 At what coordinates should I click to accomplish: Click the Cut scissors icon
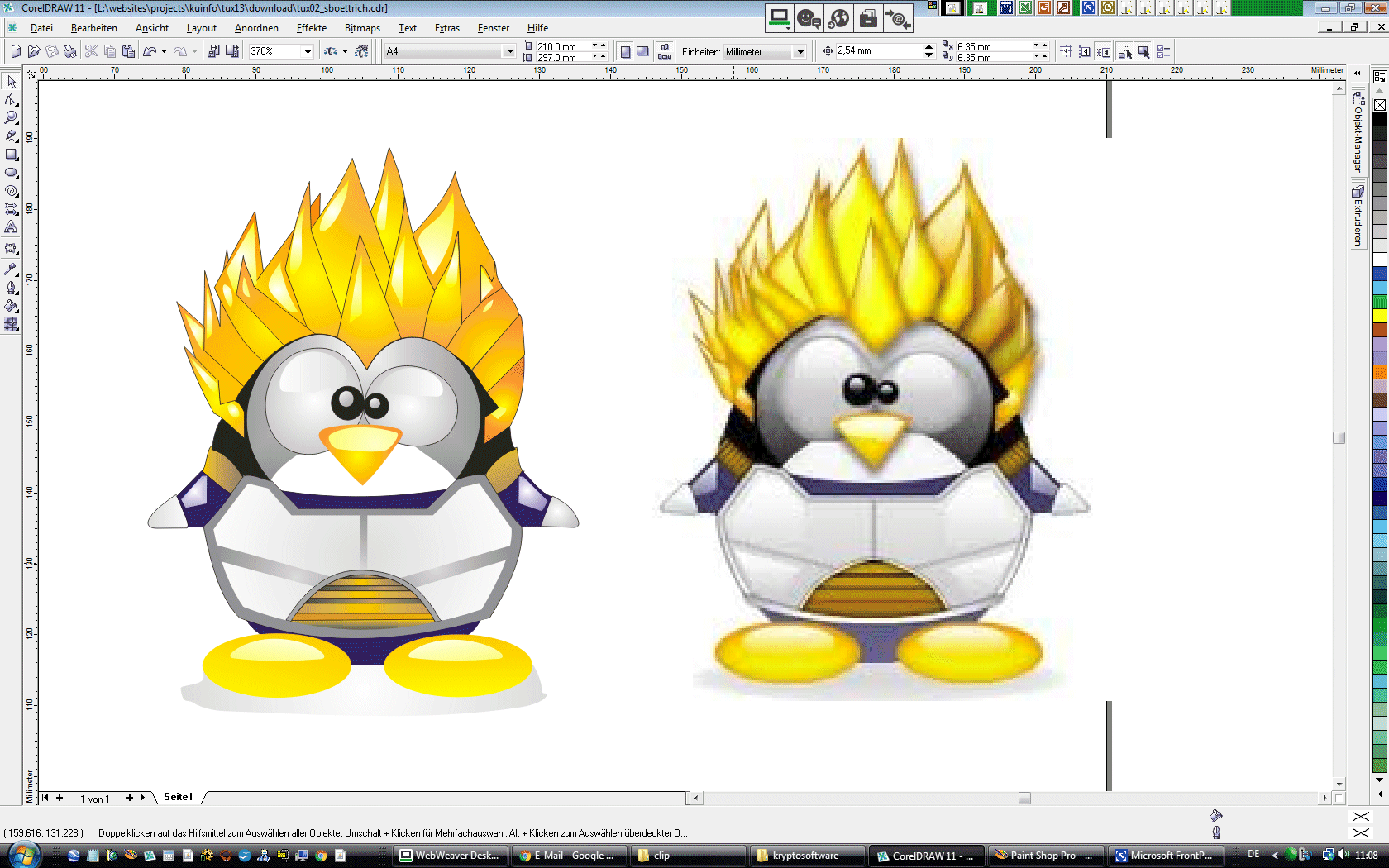pos(92,51)
